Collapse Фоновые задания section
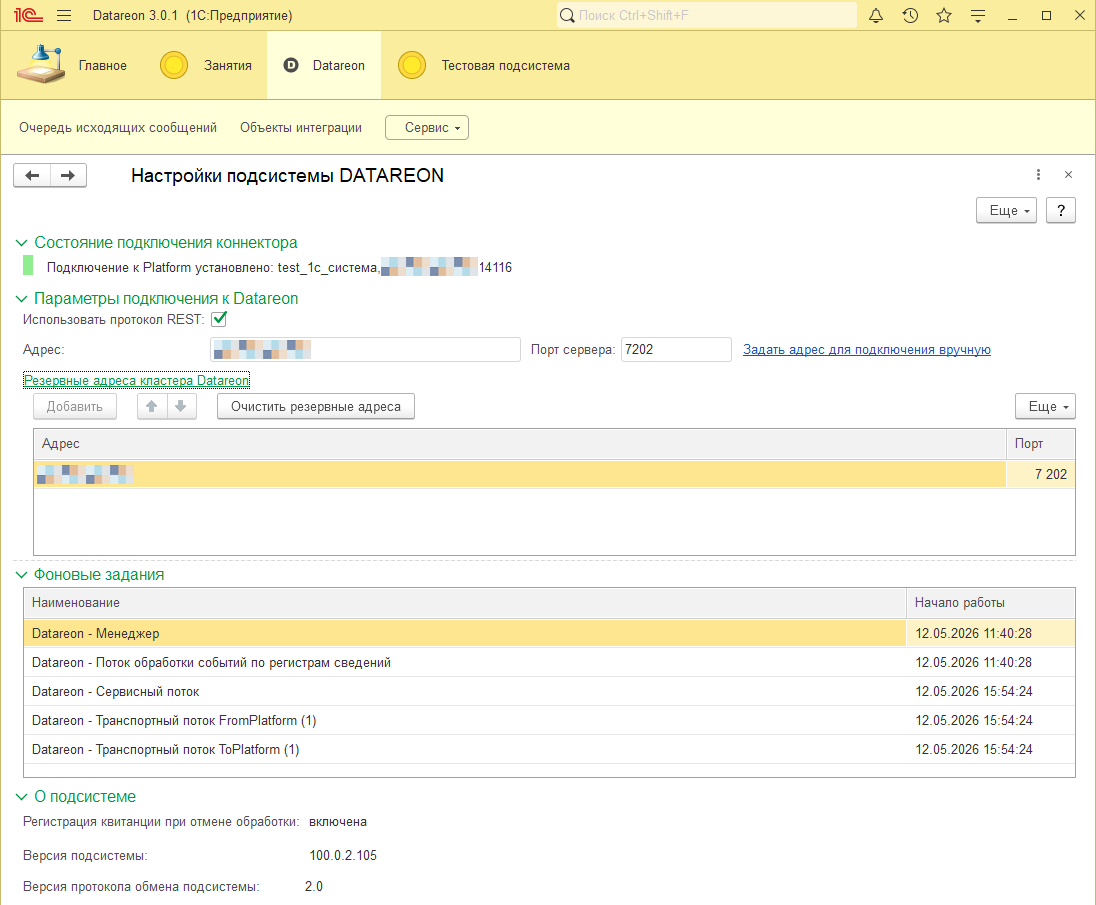1096x905 pixels. tap(22, 574)
